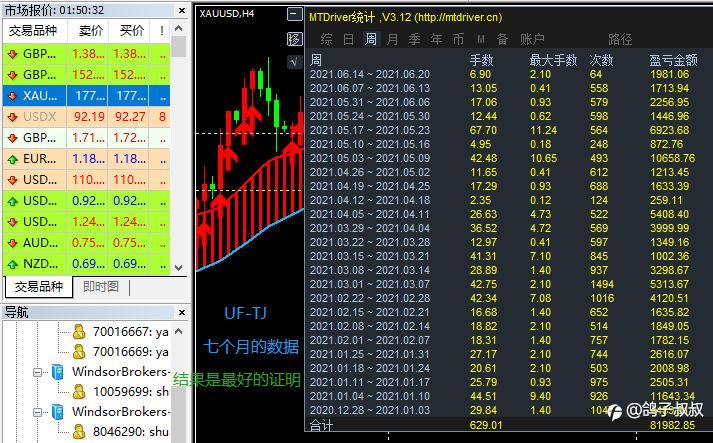
Task: Click the profit value 10658.76
Action: [673, 158]
